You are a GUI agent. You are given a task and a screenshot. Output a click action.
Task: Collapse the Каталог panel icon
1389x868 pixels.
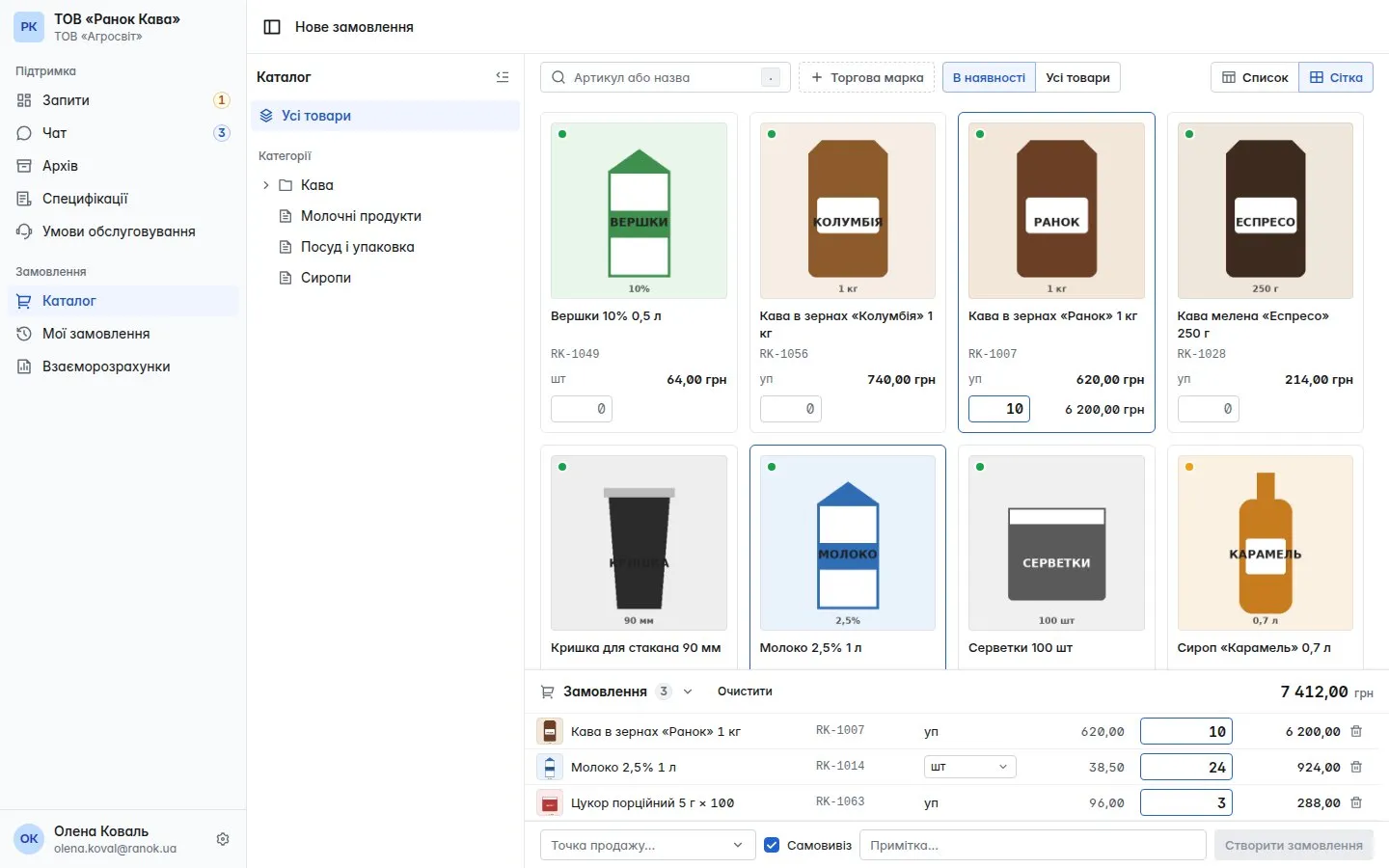pos(503,77)
